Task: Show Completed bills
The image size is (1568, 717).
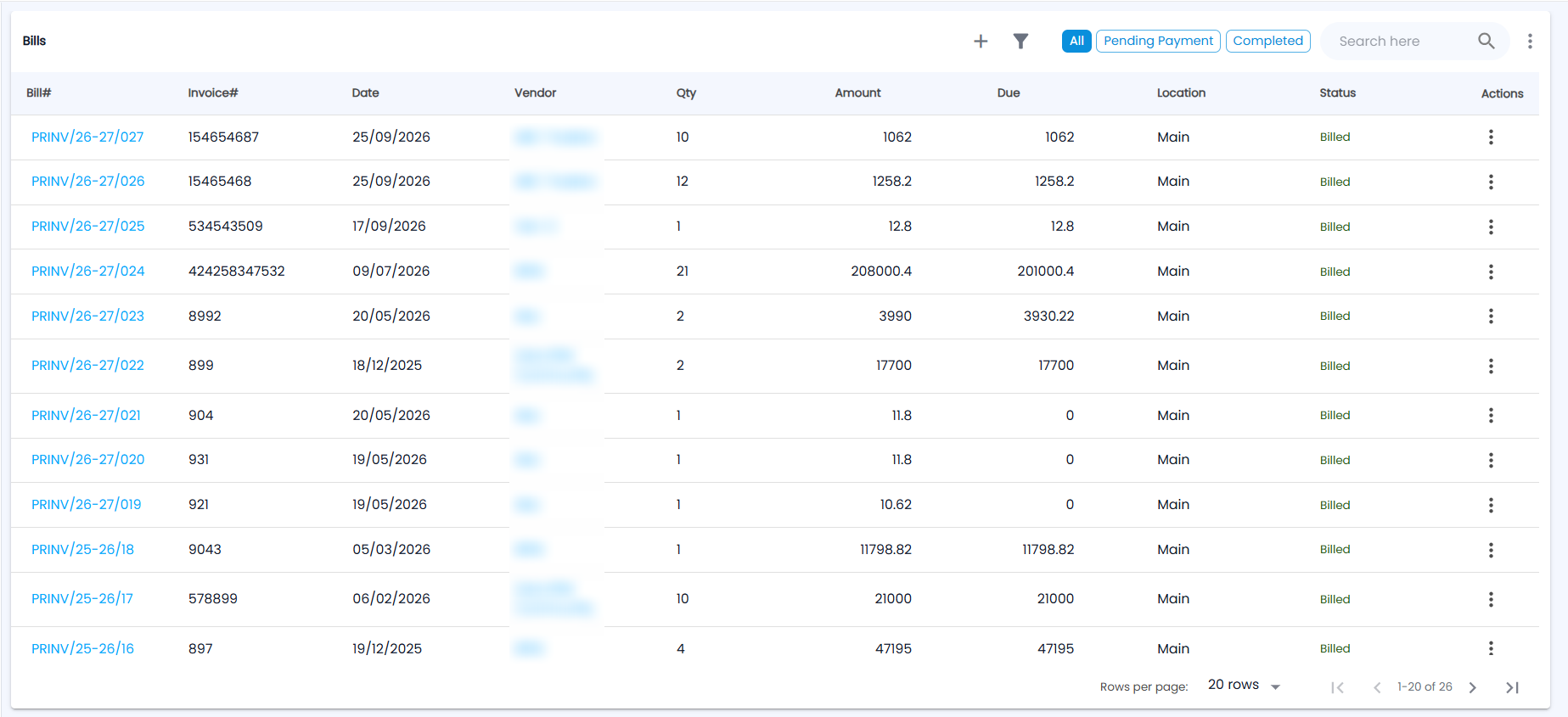Action: (x=1268, y=41)
